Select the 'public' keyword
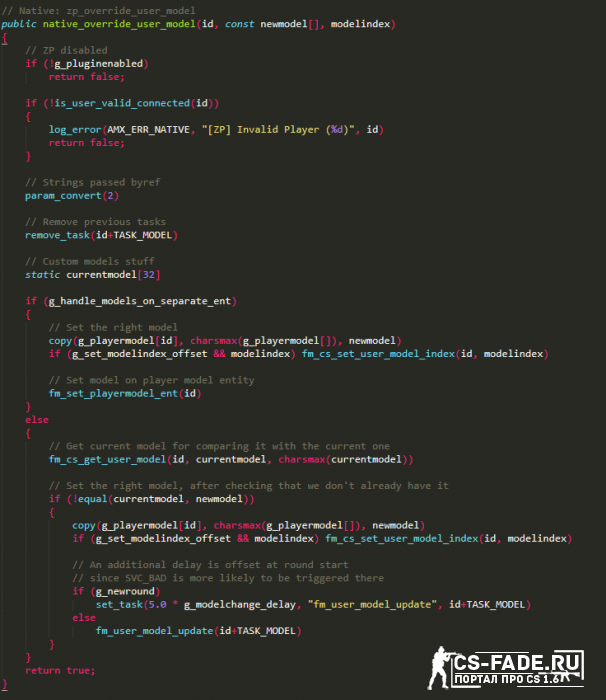Image resolution: width=606 pixels, height=700 pixels. click(19, 24)
